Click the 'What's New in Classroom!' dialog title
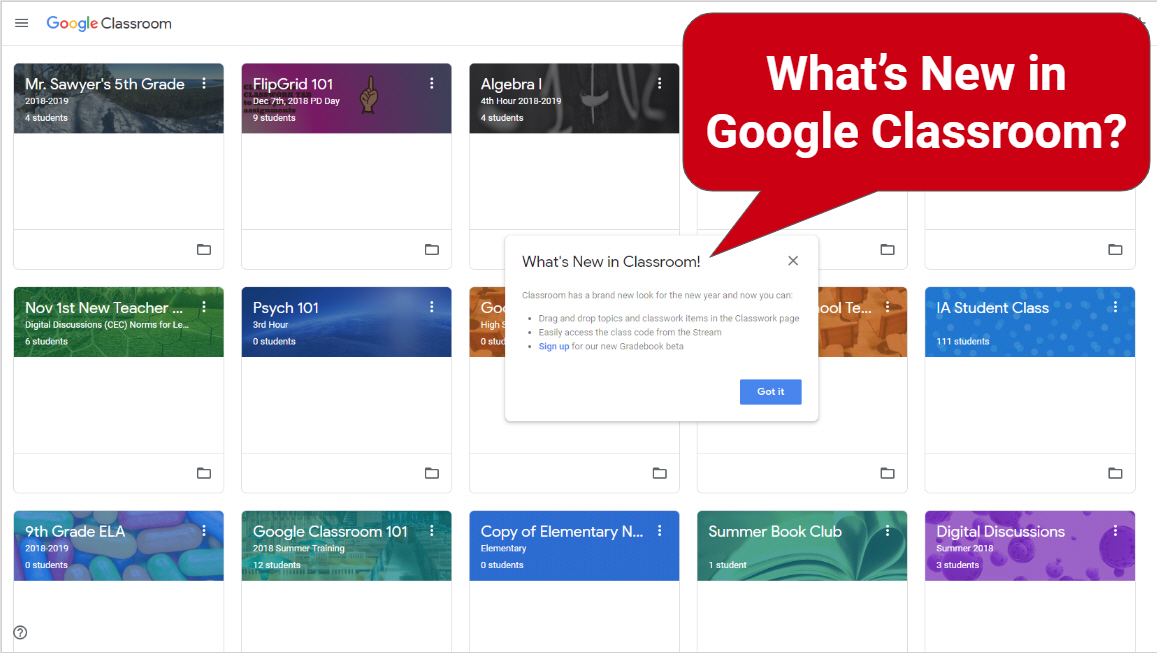The height and width of the screenshot is (653, 1157). tap(611, 262)
